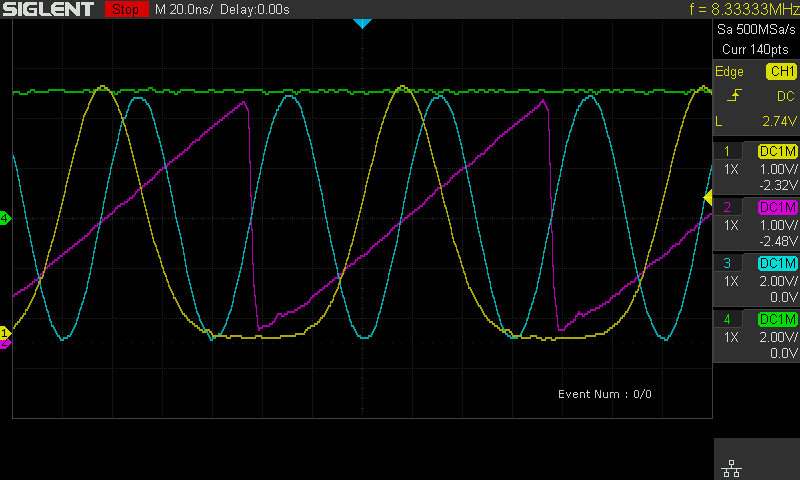
Task: Click the cyan DC1M badge of channel 3
Action: coord(778,263)
